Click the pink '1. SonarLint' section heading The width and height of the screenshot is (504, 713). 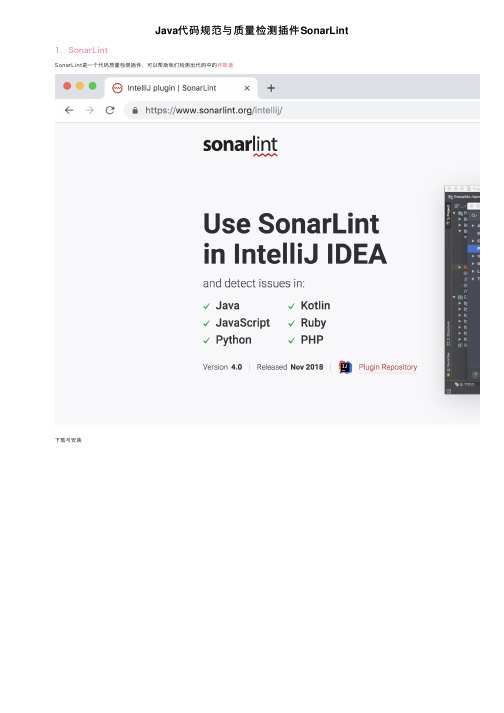coord(81,50)
